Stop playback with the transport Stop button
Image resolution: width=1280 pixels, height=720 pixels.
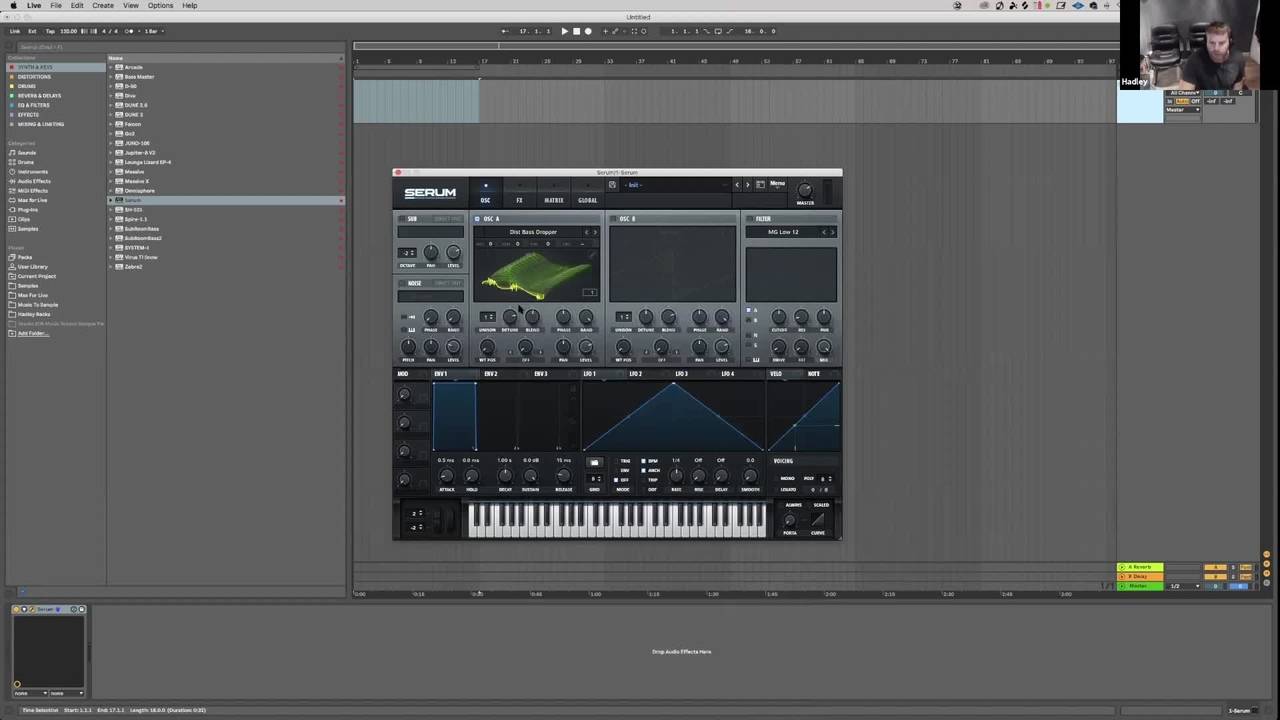[576, 31]
